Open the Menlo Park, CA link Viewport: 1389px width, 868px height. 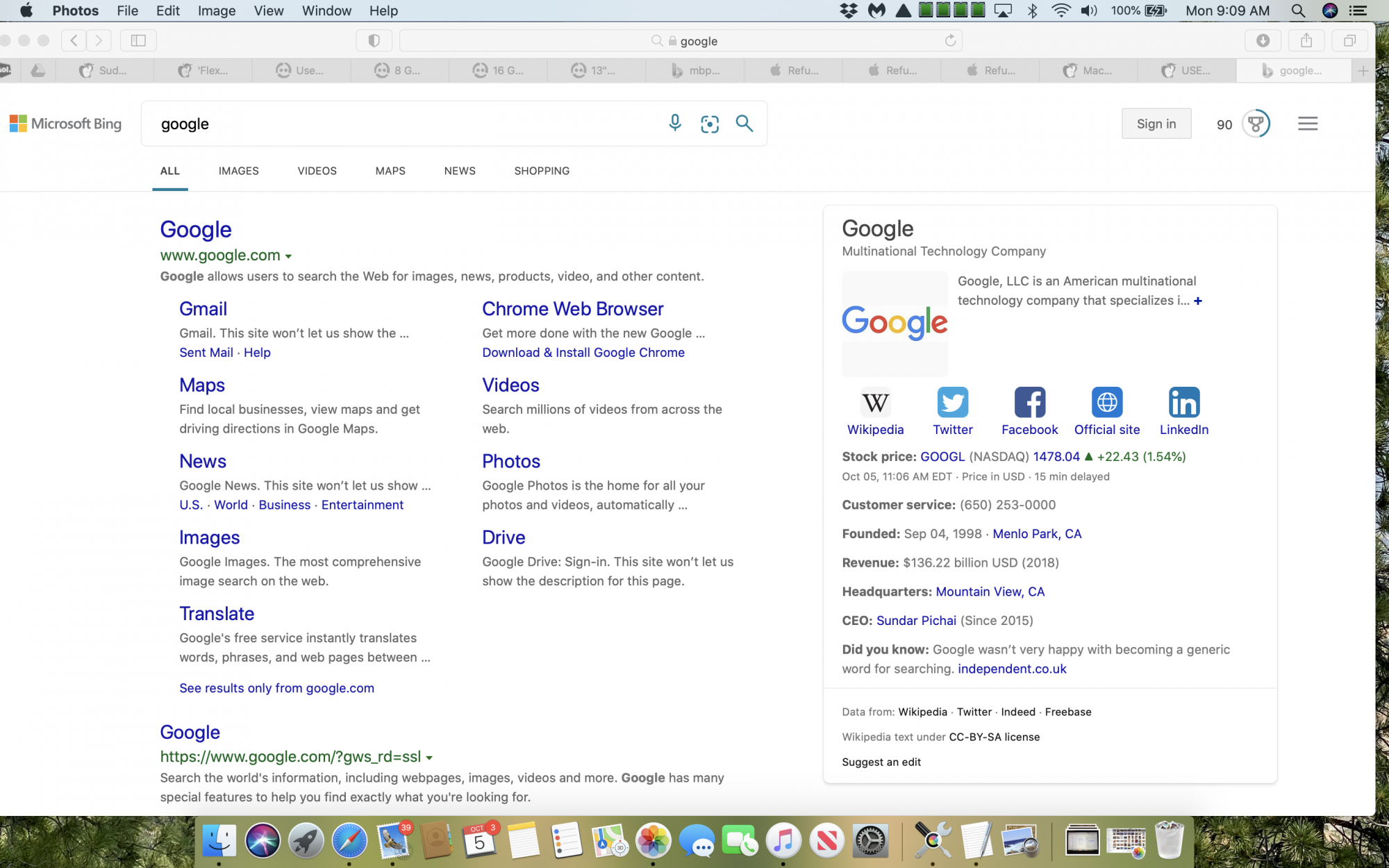click(1037, 533)
